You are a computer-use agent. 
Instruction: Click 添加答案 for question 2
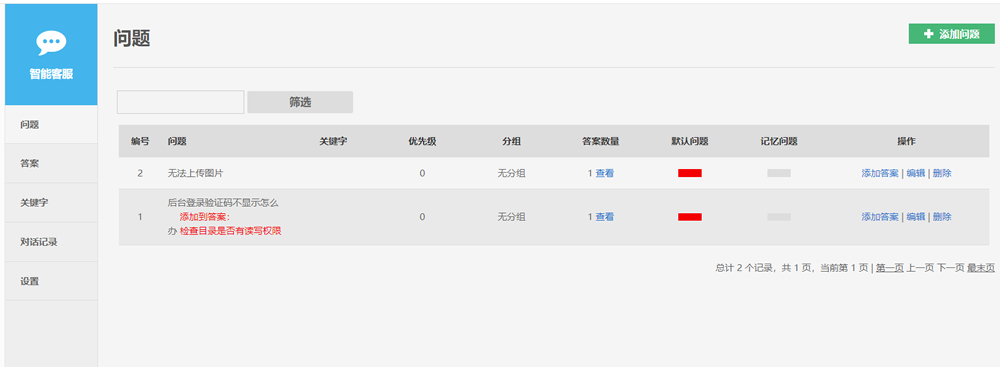(880, 173)
